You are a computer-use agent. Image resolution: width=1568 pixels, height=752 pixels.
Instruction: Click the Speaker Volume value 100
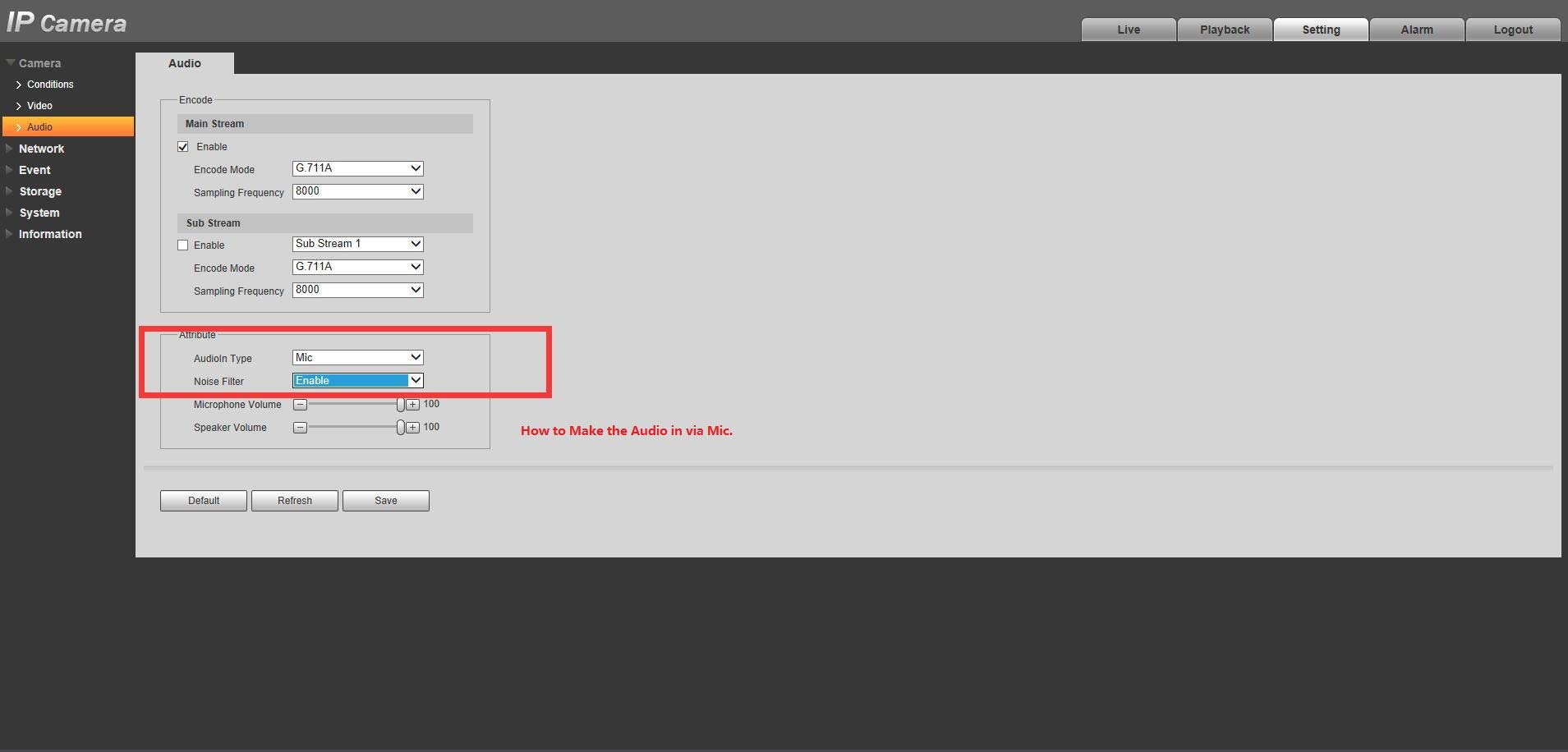pyautogui.click(x=431, y=427)
